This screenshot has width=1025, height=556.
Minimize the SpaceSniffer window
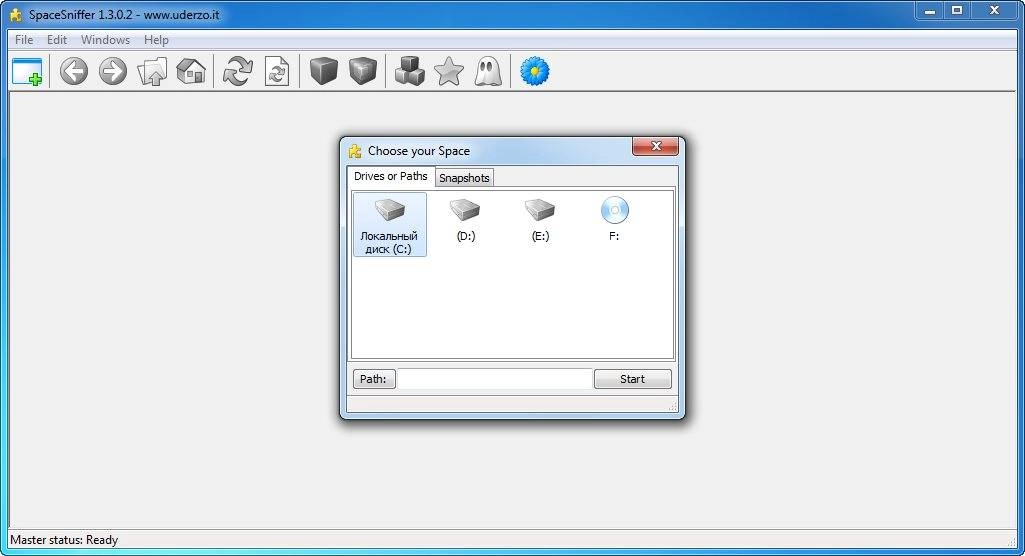coord(930,10)
